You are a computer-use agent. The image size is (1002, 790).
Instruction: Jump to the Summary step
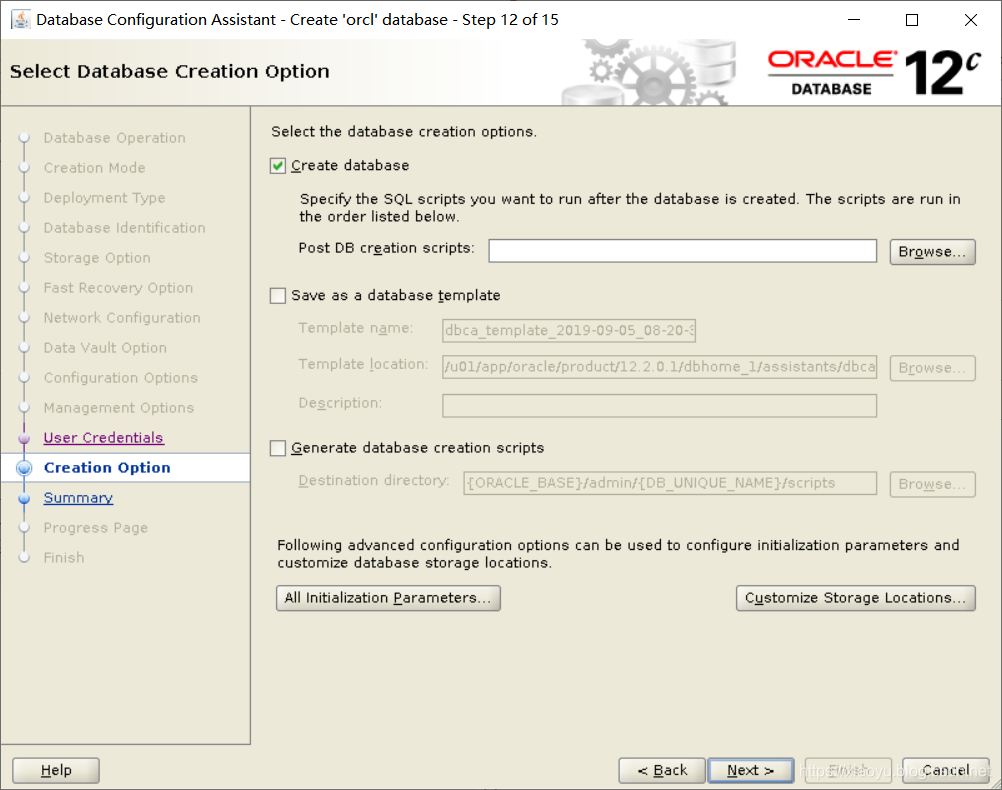[78, 498]
